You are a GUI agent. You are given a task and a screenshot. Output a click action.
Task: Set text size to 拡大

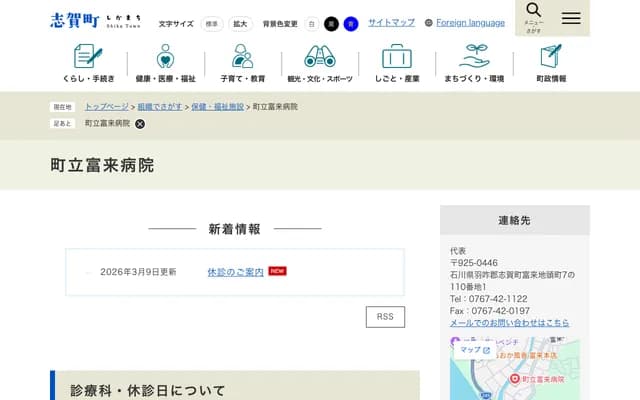[x=240, y=23]
